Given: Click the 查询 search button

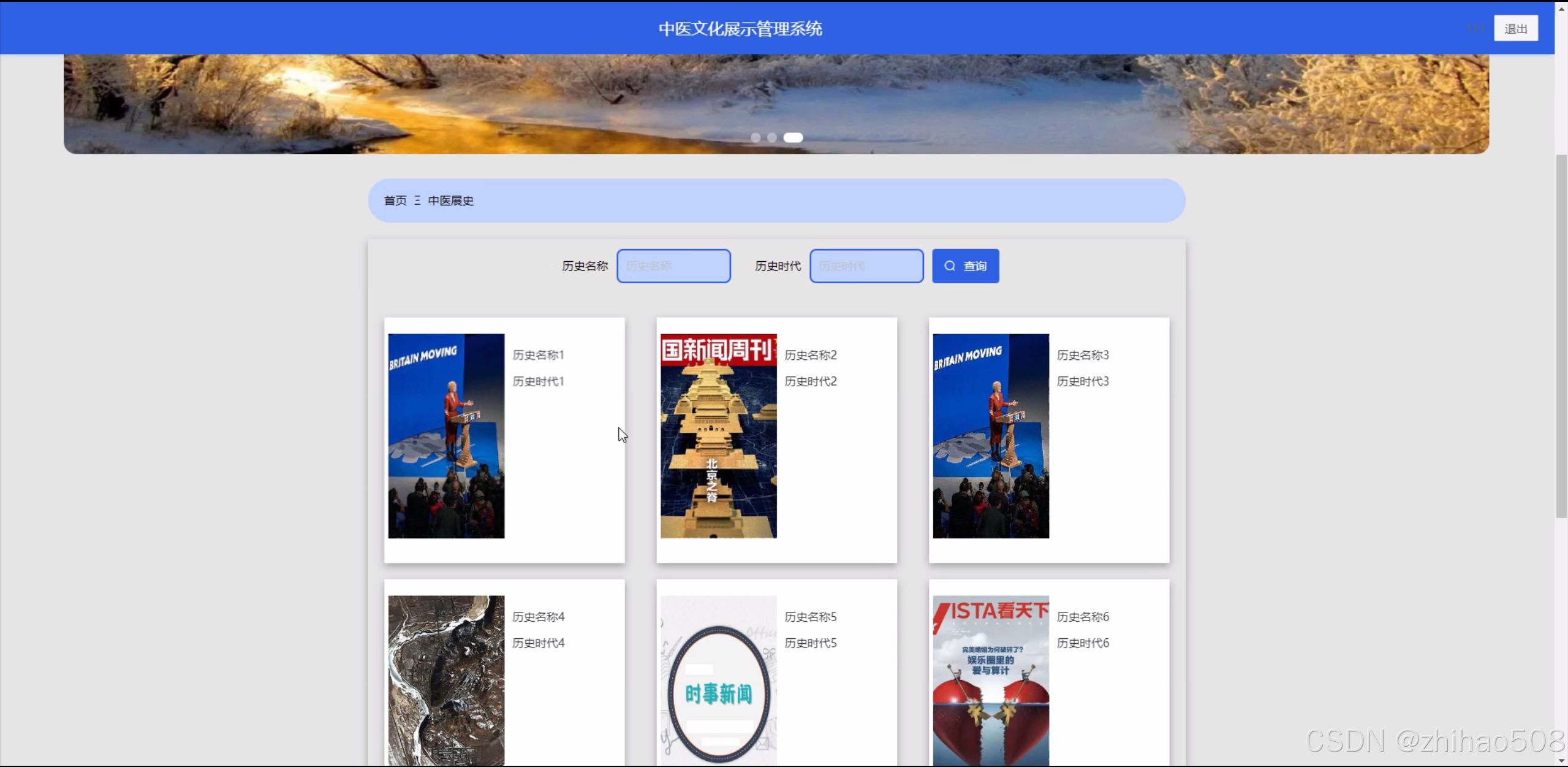Looking at the screenshot, I should click(x=965, y=266).
